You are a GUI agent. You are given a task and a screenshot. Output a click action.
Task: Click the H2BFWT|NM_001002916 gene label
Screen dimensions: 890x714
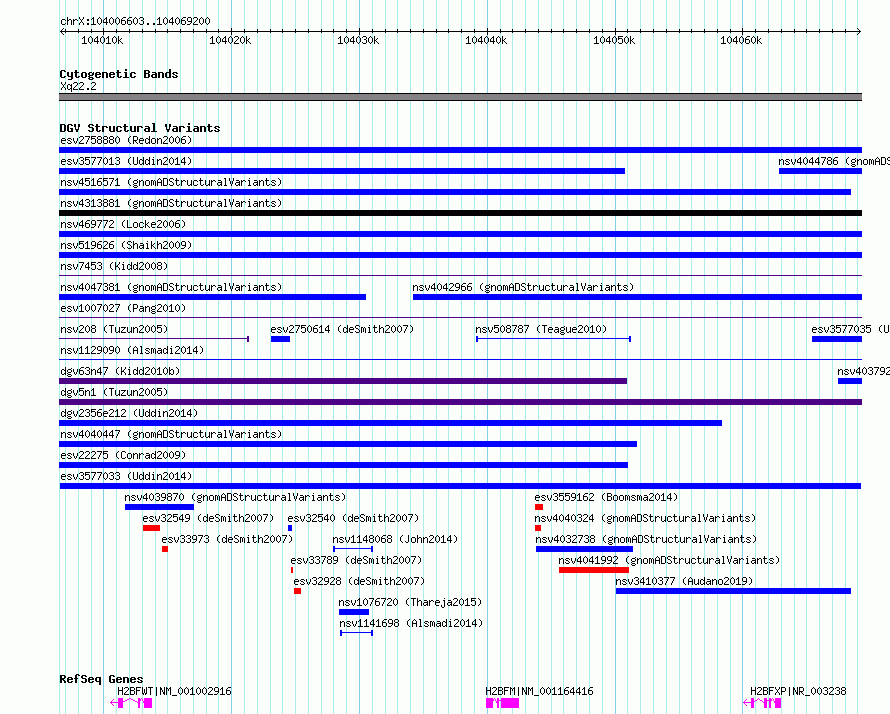click(174, 691)
